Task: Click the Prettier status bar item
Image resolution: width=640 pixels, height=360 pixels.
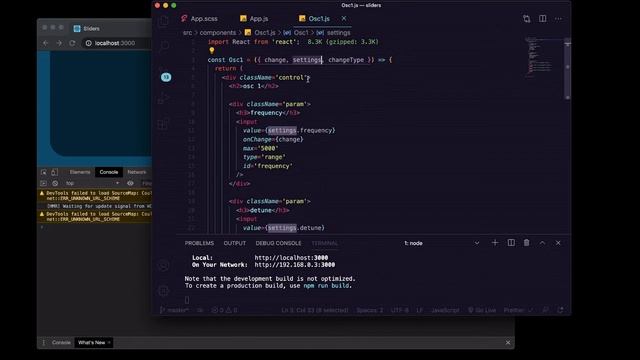Action: click(518, 310)
